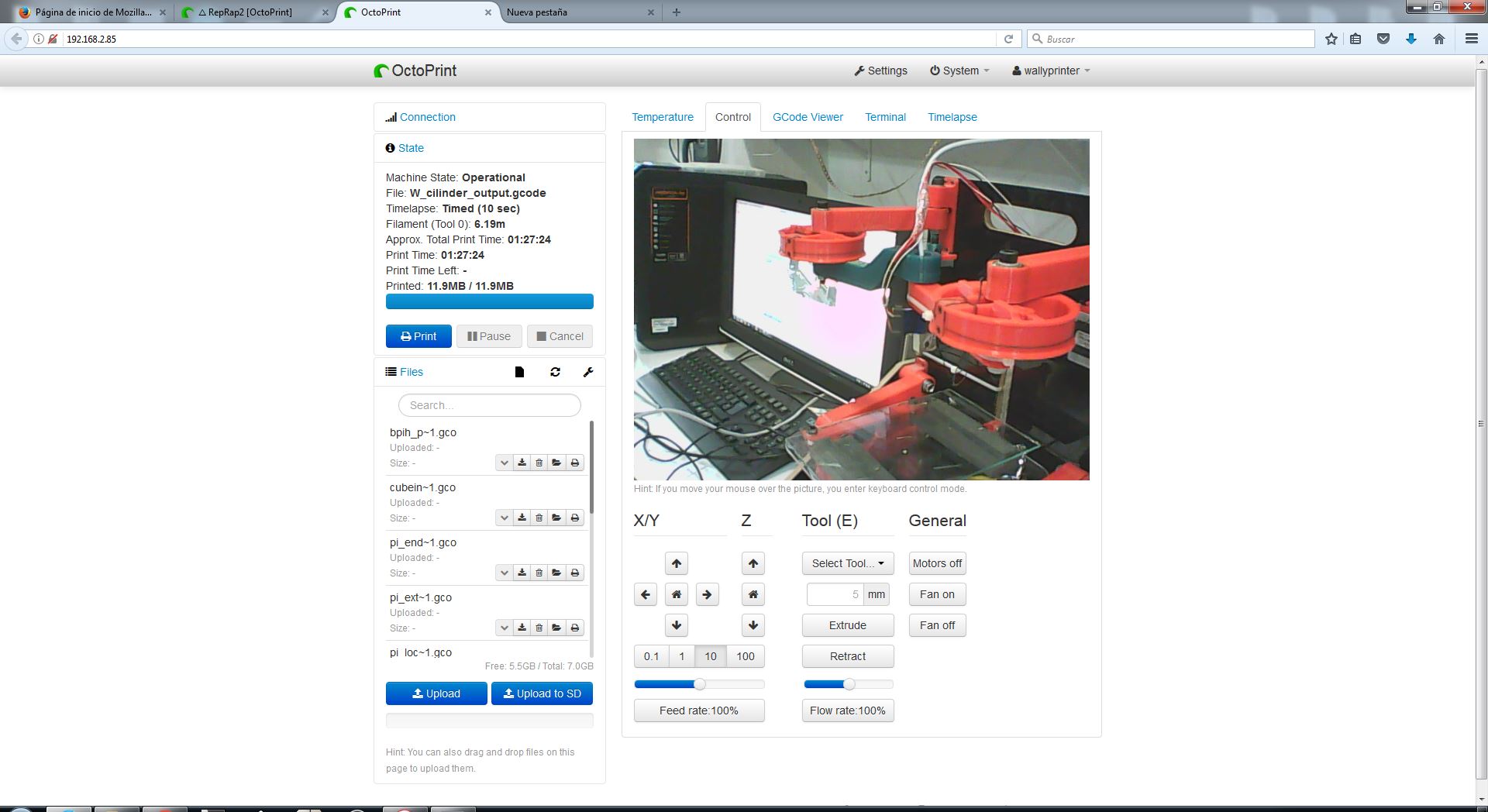Screen dimensions: 1488x812
Task: Switch to Timelapse tab
Action: pyautogui.click(x=952, y=117)
